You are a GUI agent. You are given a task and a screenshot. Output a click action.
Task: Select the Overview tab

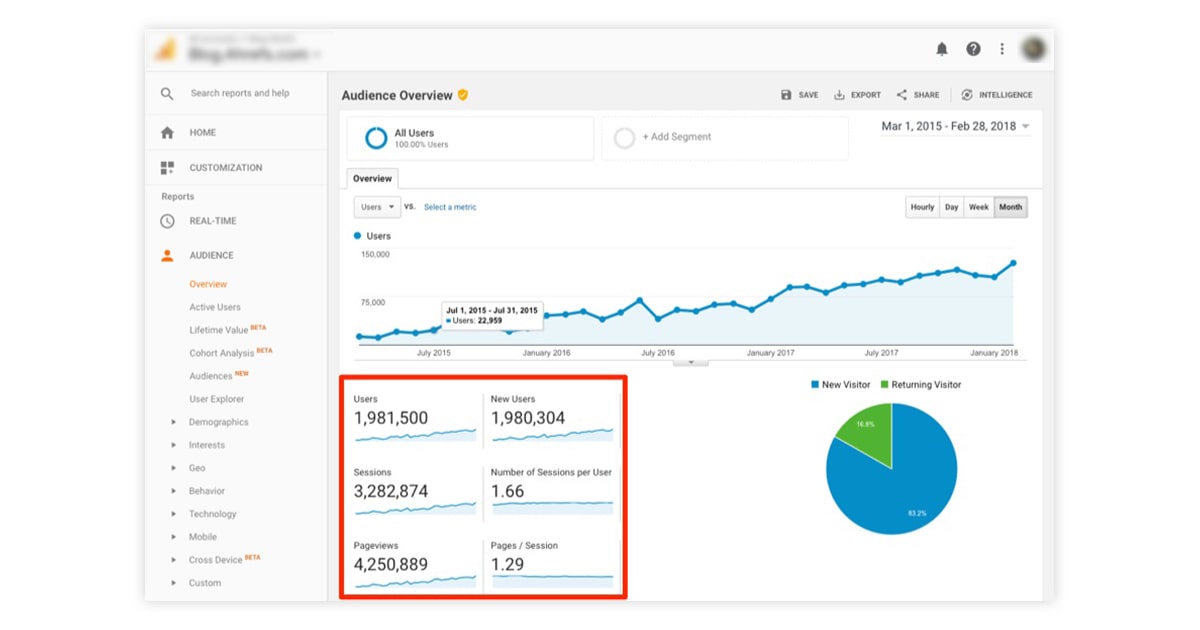pyautogui.click(x=372, y=178)
